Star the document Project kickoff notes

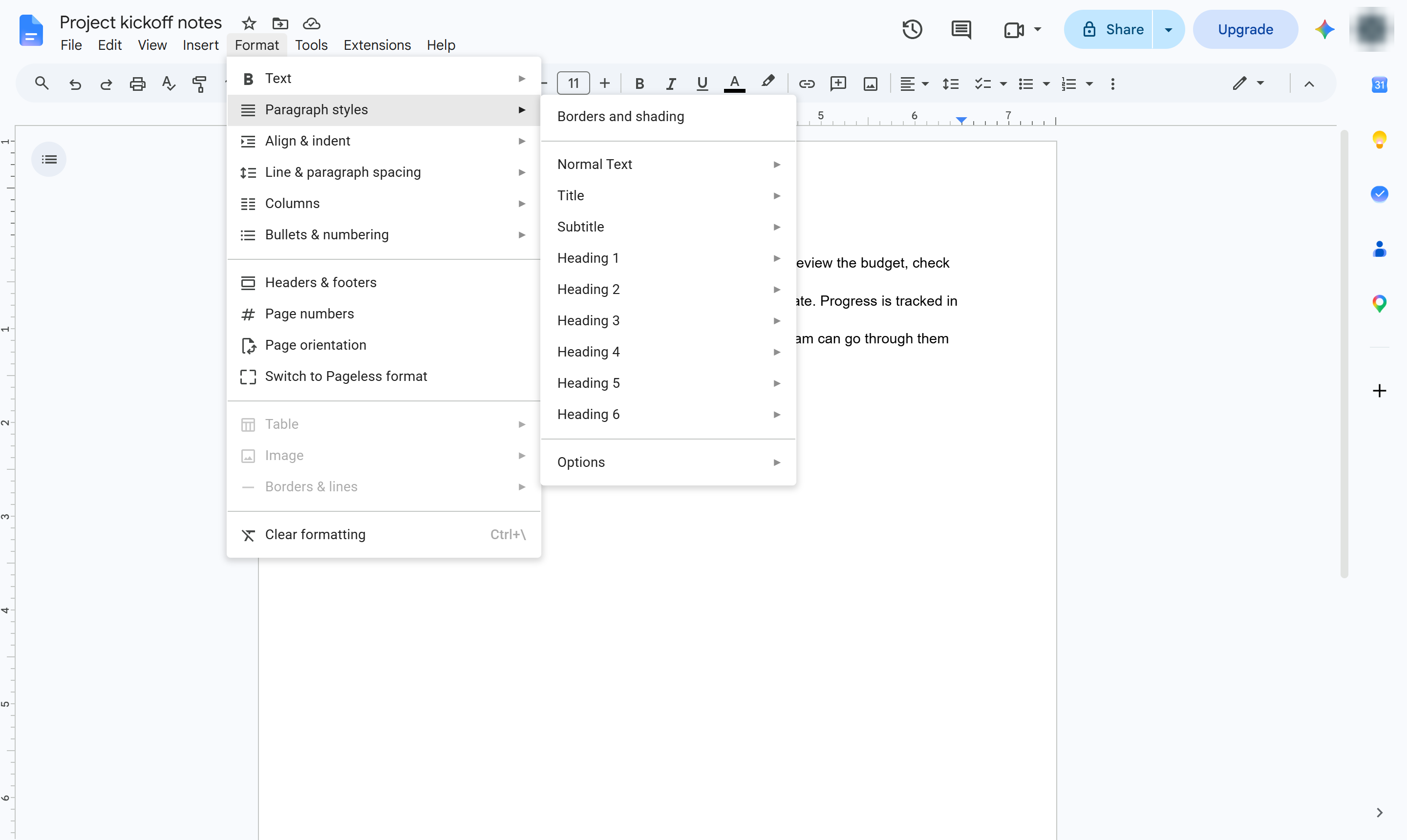249,23
